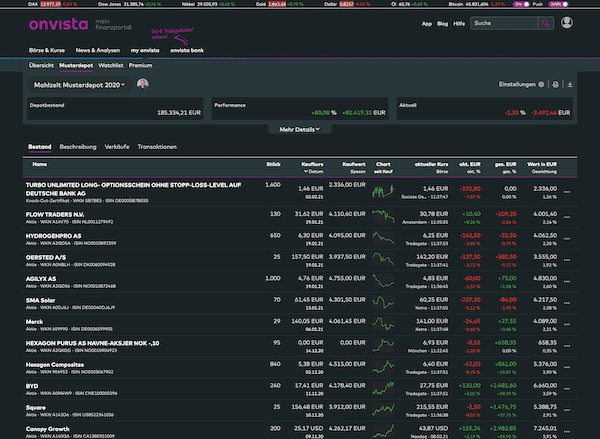
Task: Open more options for SMA Solar row
Action: [567, 303]
